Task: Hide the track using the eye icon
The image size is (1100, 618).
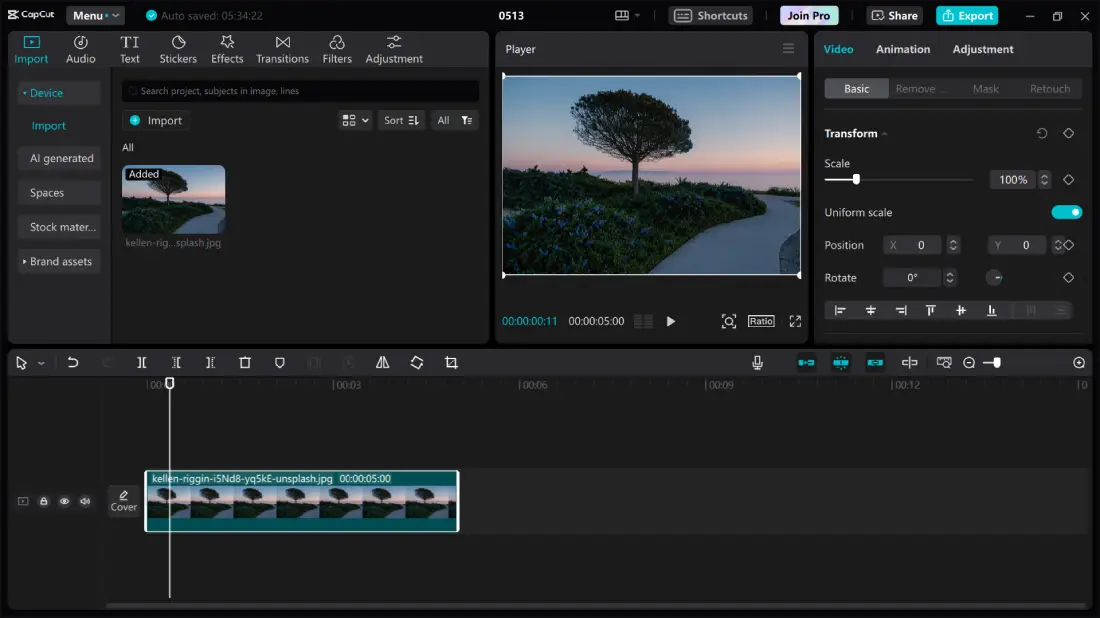Action: [64, 501]
